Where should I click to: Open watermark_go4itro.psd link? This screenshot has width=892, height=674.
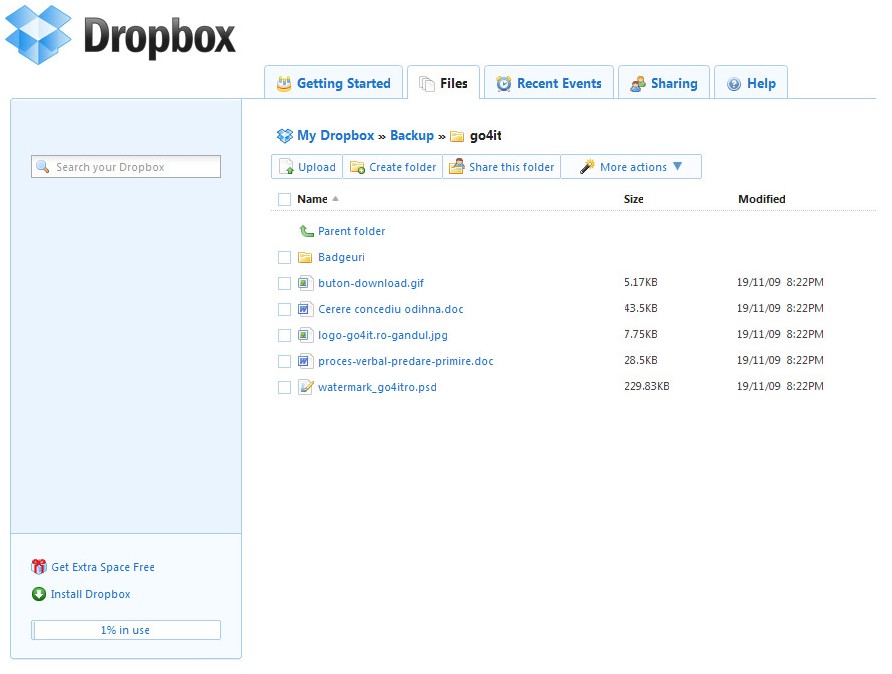coord(377,387)
